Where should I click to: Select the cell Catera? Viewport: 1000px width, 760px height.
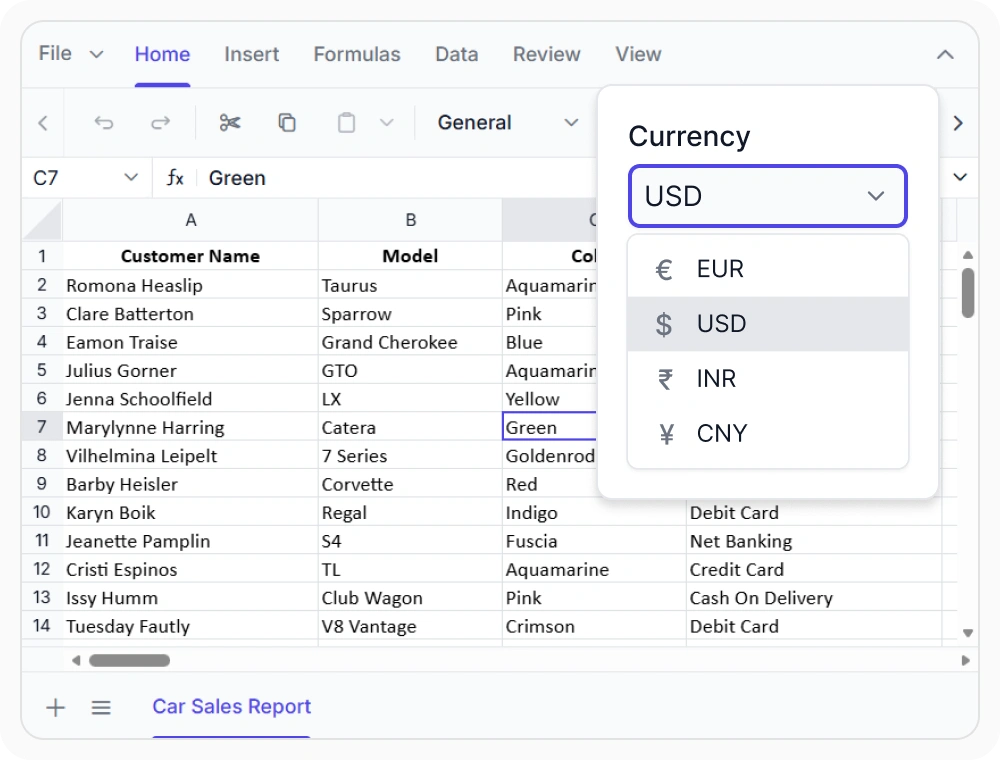[410, 427]
